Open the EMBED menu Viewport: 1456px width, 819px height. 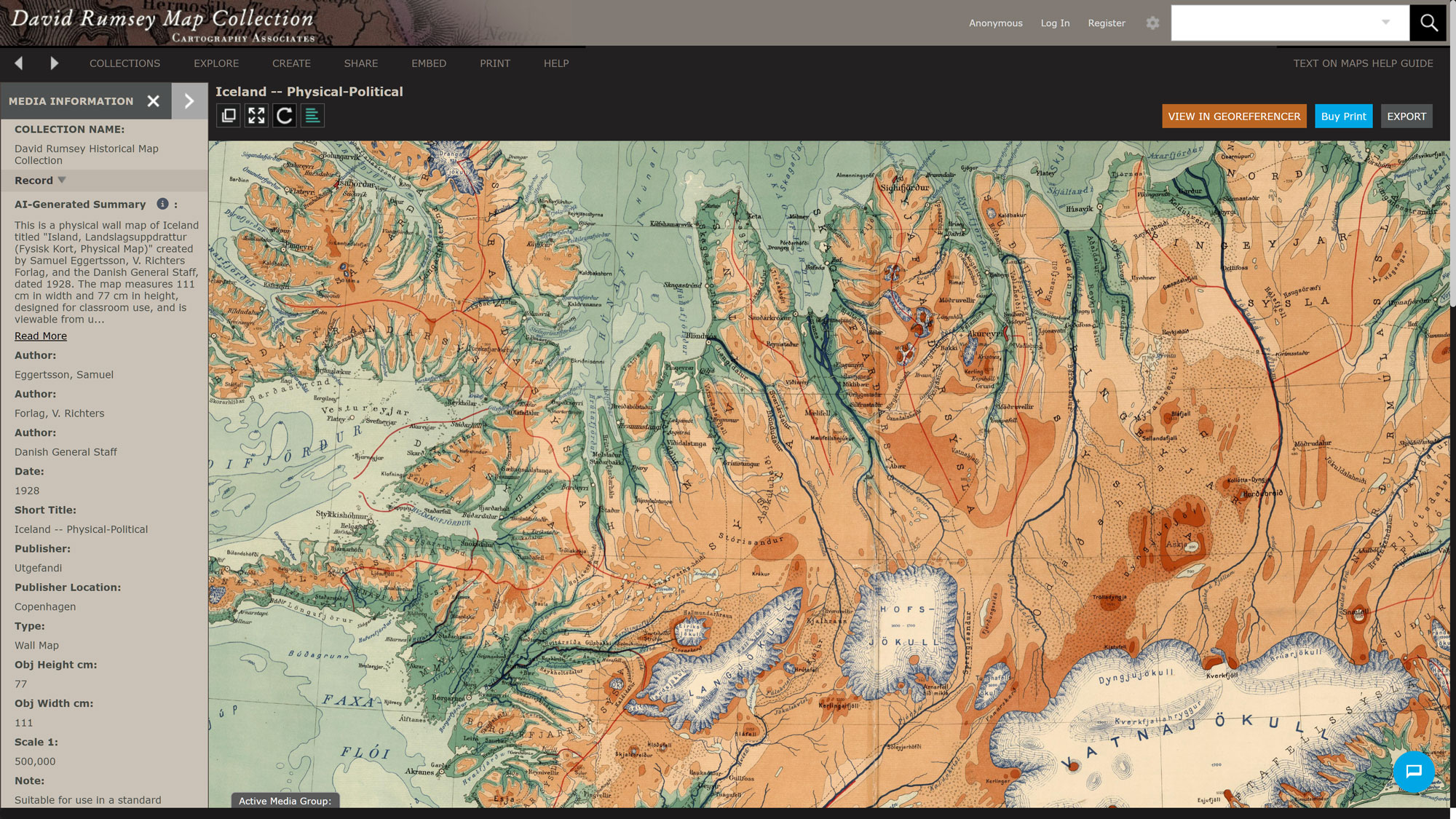(429, 63)
